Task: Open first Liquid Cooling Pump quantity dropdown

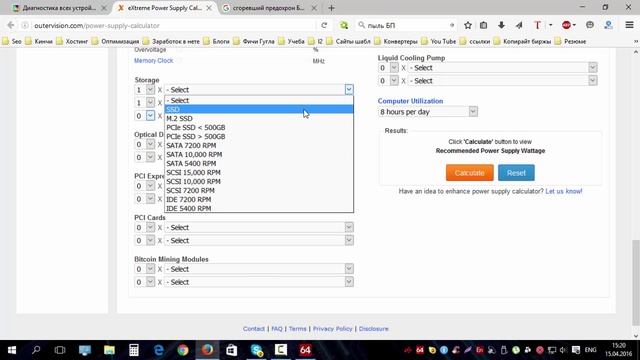Action: [x=388, y=68]
